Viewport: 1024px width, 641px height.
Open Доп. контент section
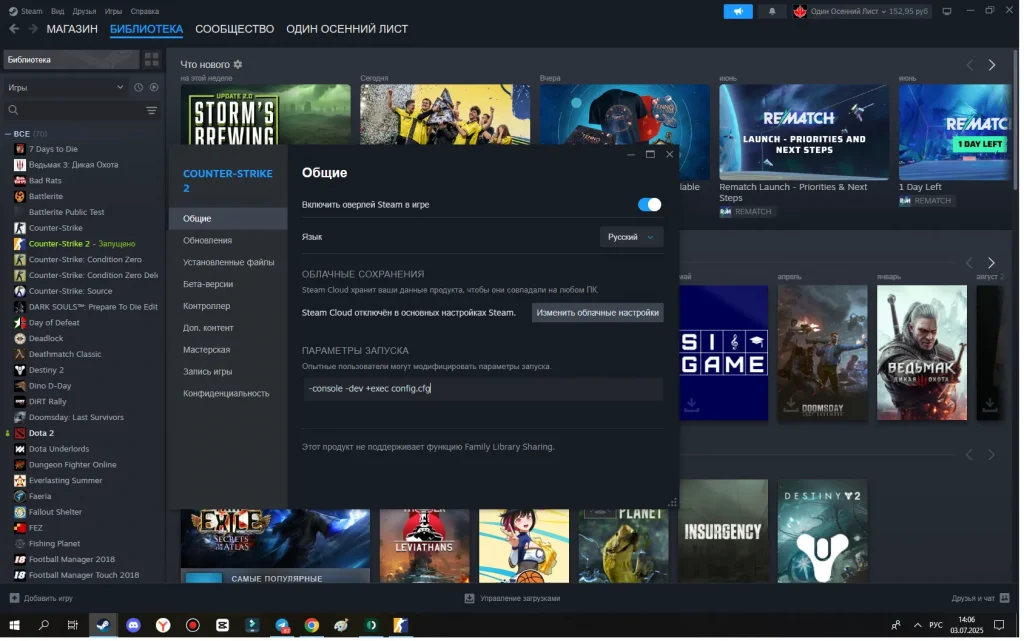coord(209,329)
